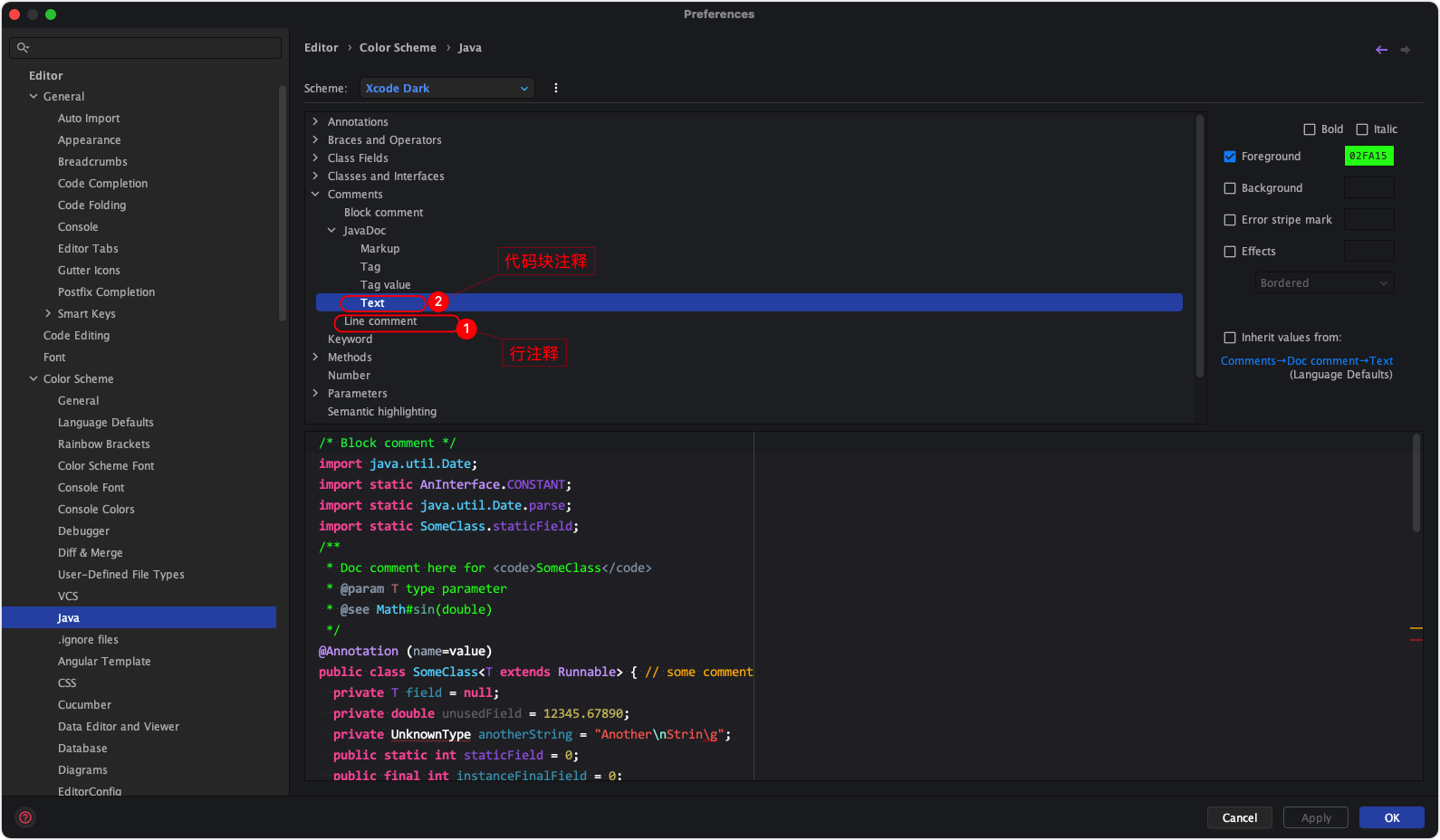This screenshot has height=840, width=1440.
Task: Open Postfix Completion settings
Action: 106,291
